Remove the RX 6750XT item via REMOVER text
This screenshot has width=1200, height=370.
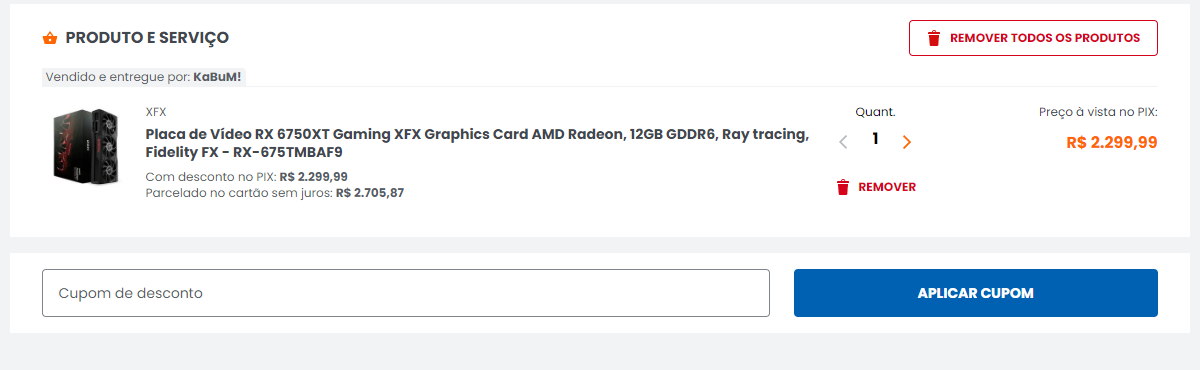click(887, 187)
